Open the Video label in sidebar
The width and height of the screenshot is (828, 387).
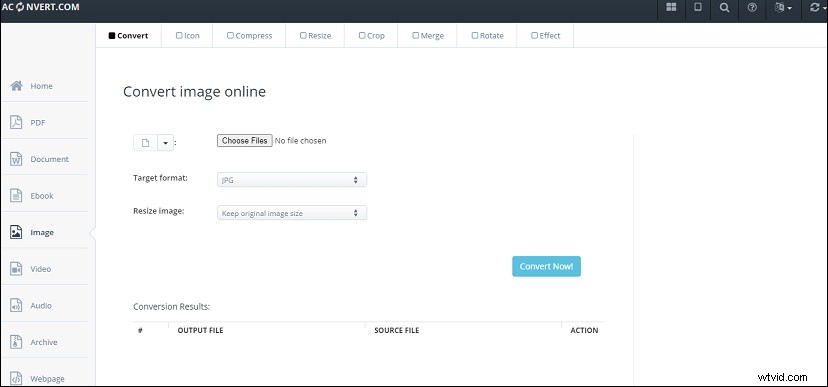click(x=41, y=269)
